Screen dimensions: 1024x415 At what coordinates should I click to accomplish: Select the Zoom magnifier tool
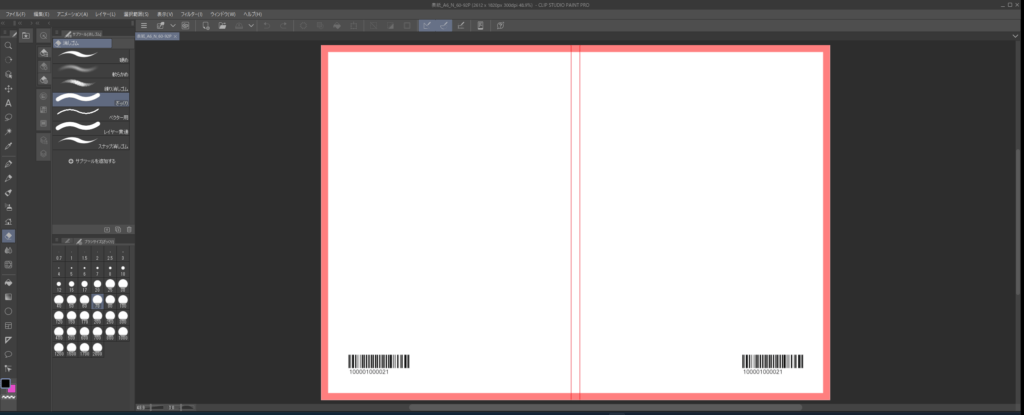point(8,46)
